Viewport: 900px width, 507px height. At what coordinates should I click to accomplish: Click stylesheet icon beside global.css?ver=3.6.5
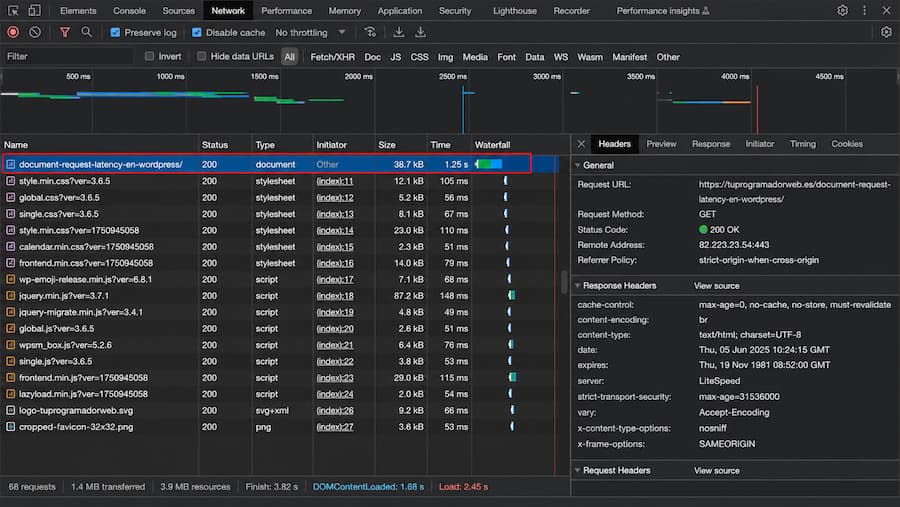coord(10,197)
